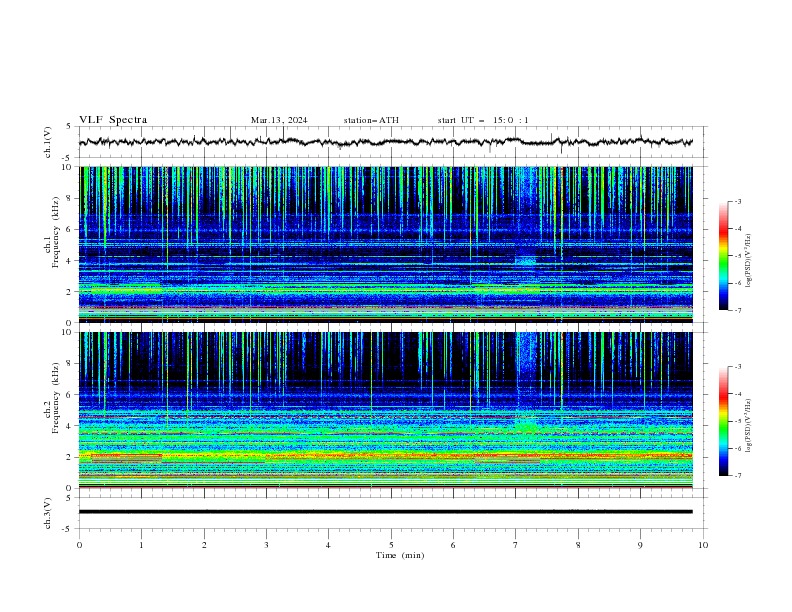
Task: Click time axis tick label "9"
Action: coord(640,545)
